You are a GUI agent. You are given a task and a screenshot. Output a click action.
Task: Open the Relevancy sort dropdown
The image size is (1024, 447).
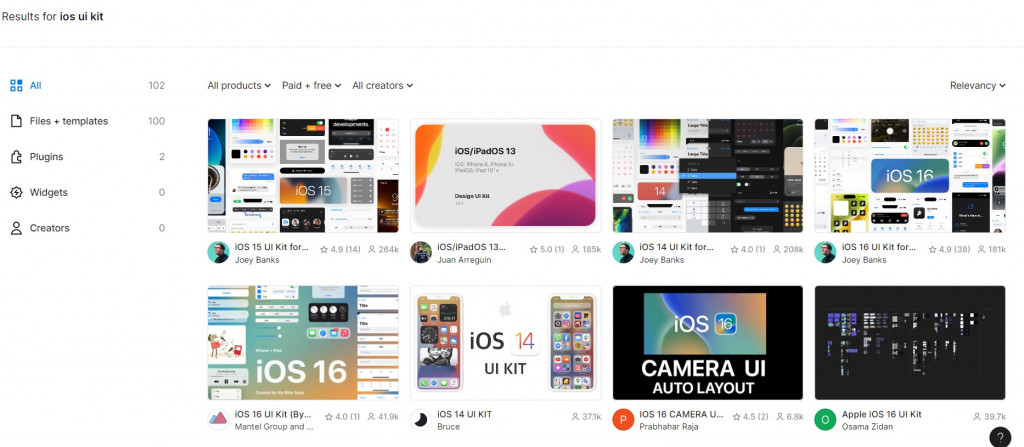pyautogui.click(x=977, y=86)
